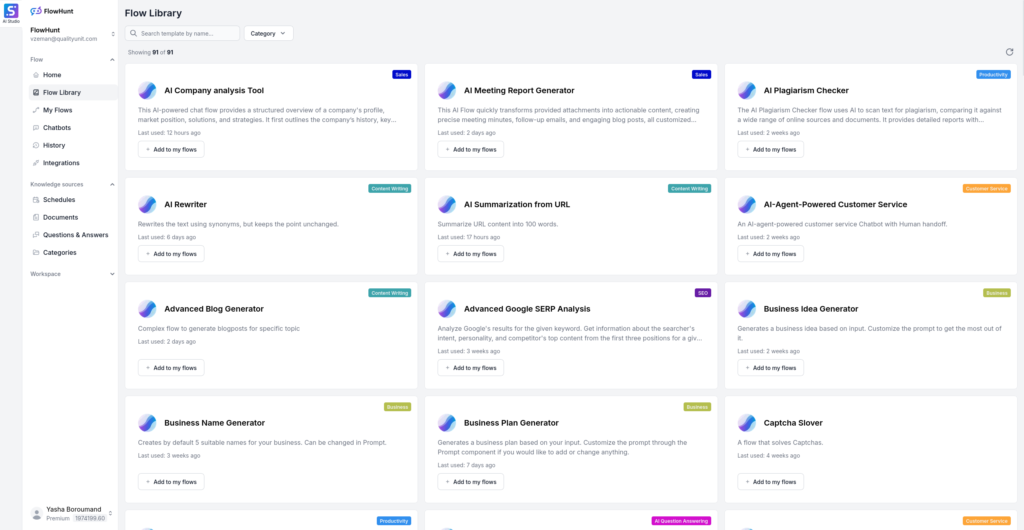
Task: Add AI Meeting Report Generator to my flows
Action: pyautogui.click(x=470, y=149)
